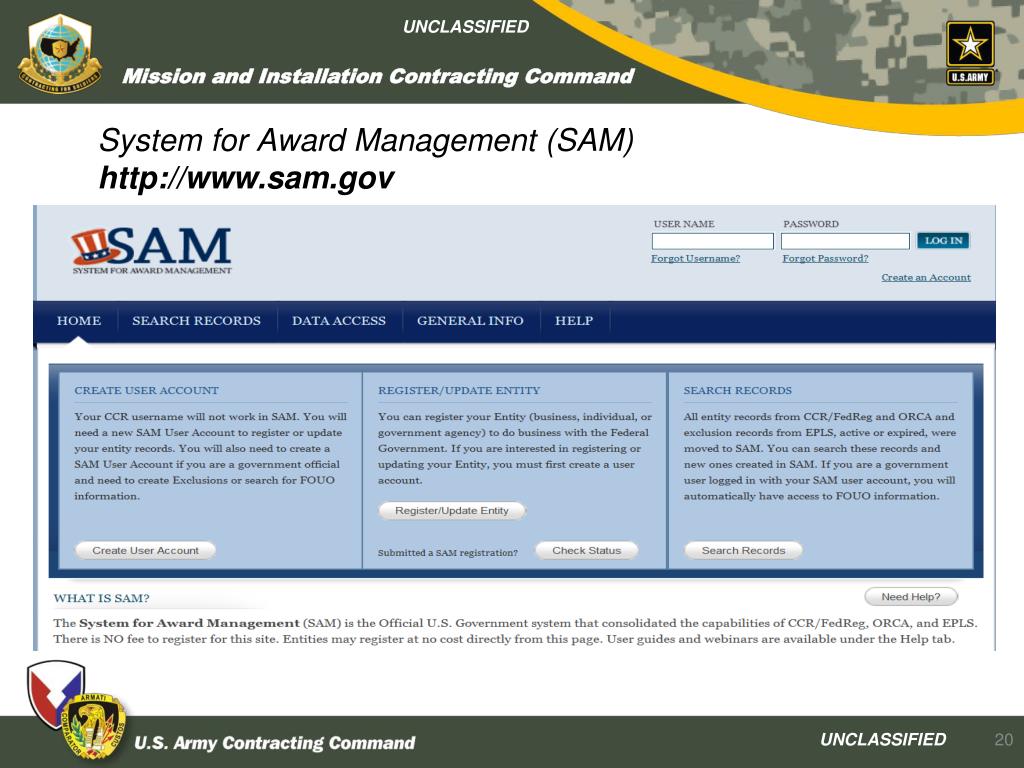This screenshot has height=768, width=1024.
Task: Click the Create User Account button
Action: tap(145, 551)
